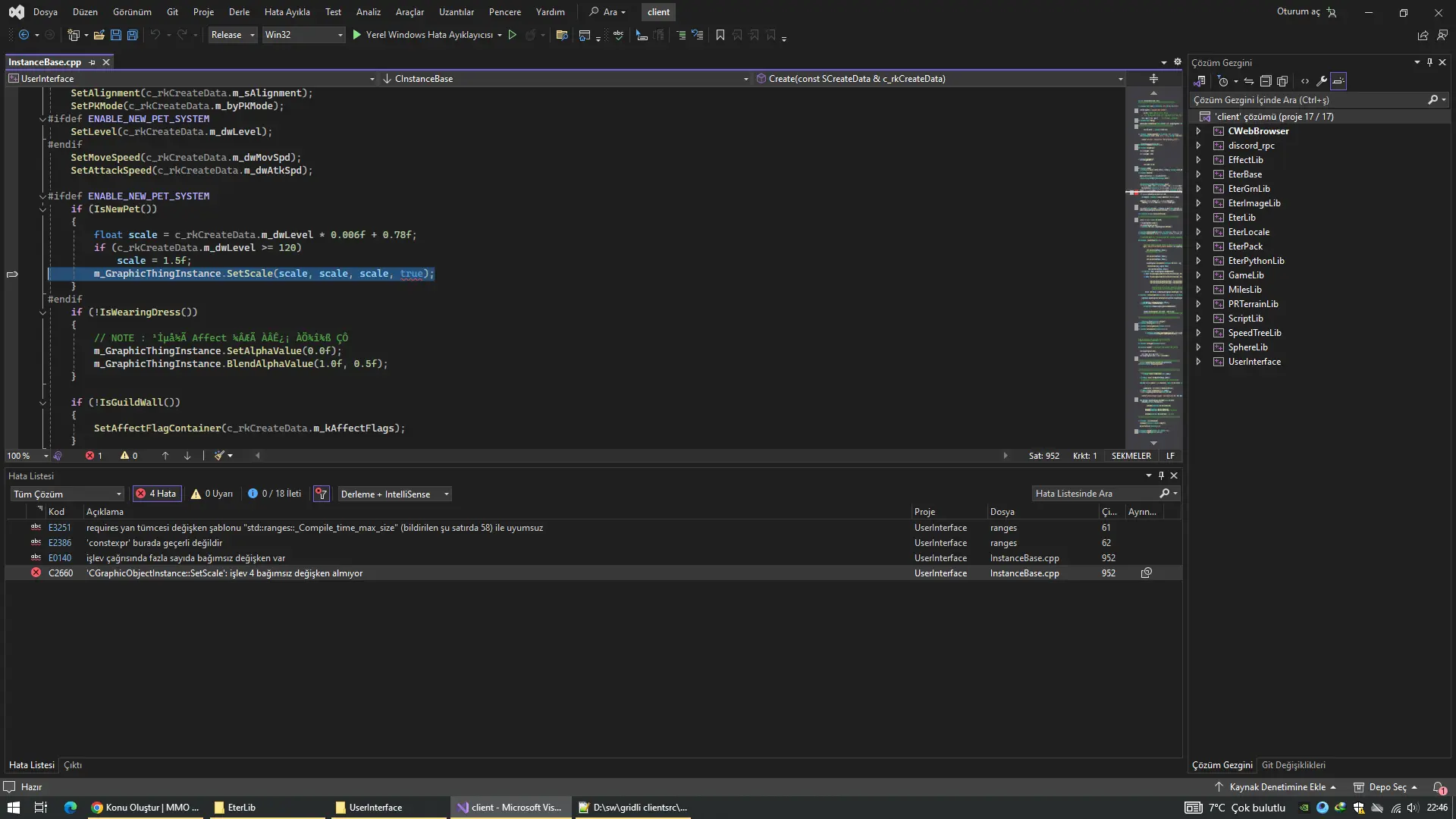Open the EterLib folder taskbar item

tap(267, 808)
